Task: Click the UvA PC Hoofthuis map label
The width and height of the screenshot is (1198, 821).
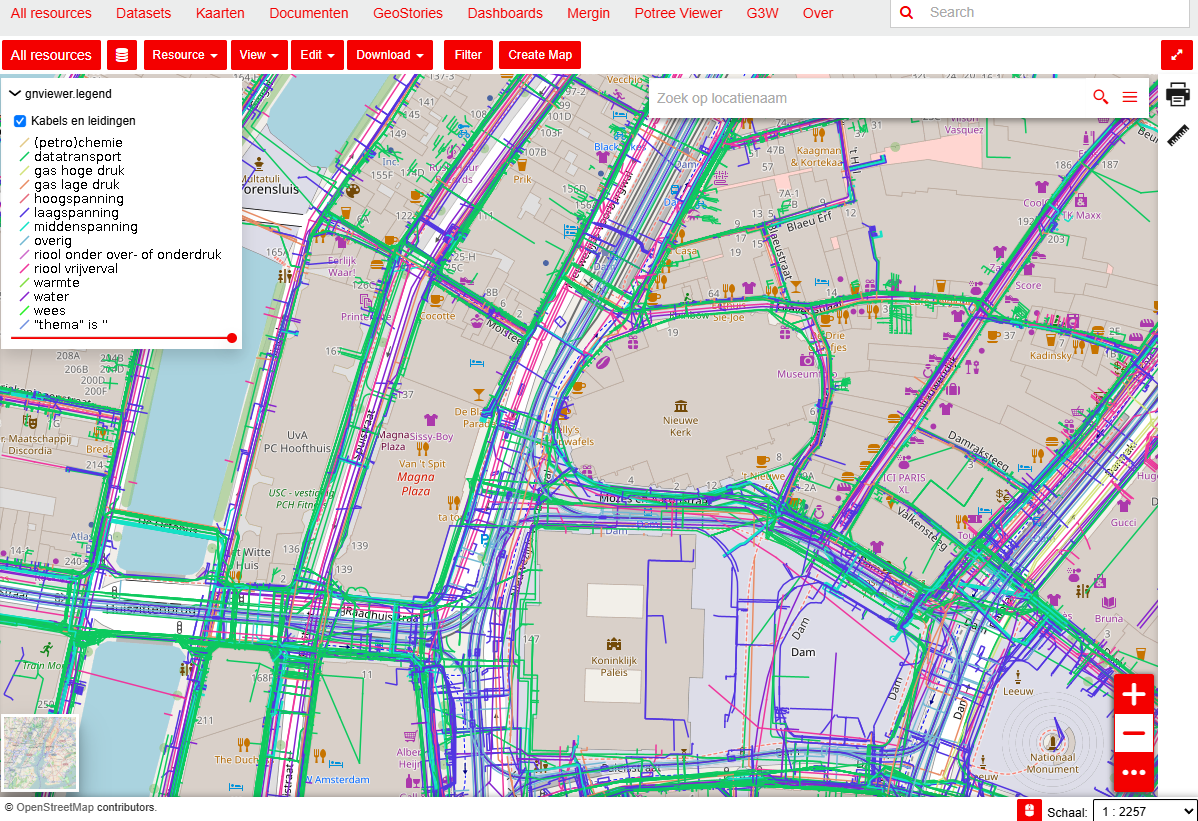Action: (297, 441)
